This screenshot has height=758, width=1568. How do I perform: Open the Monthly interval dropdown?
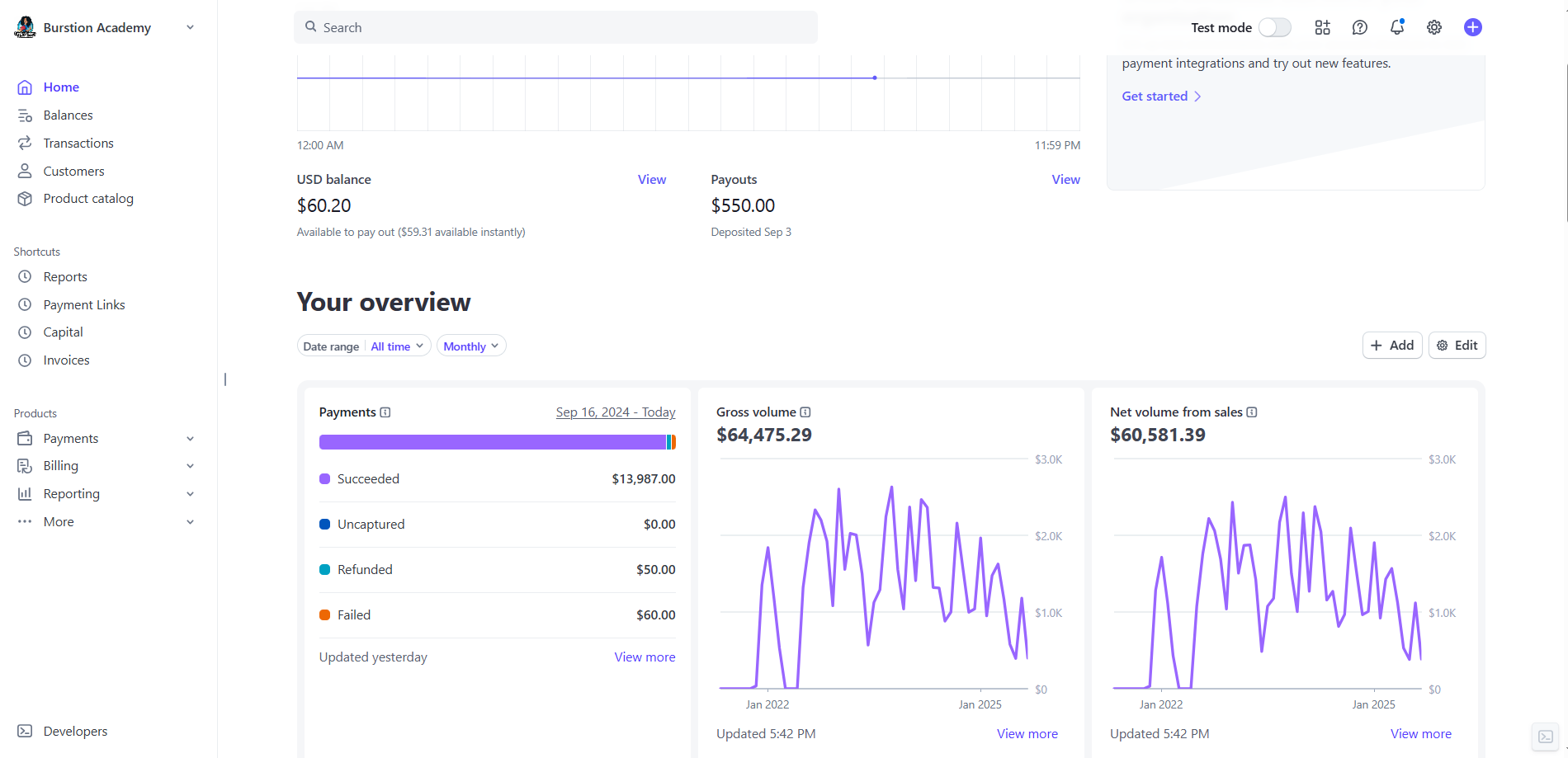point(471,346)
